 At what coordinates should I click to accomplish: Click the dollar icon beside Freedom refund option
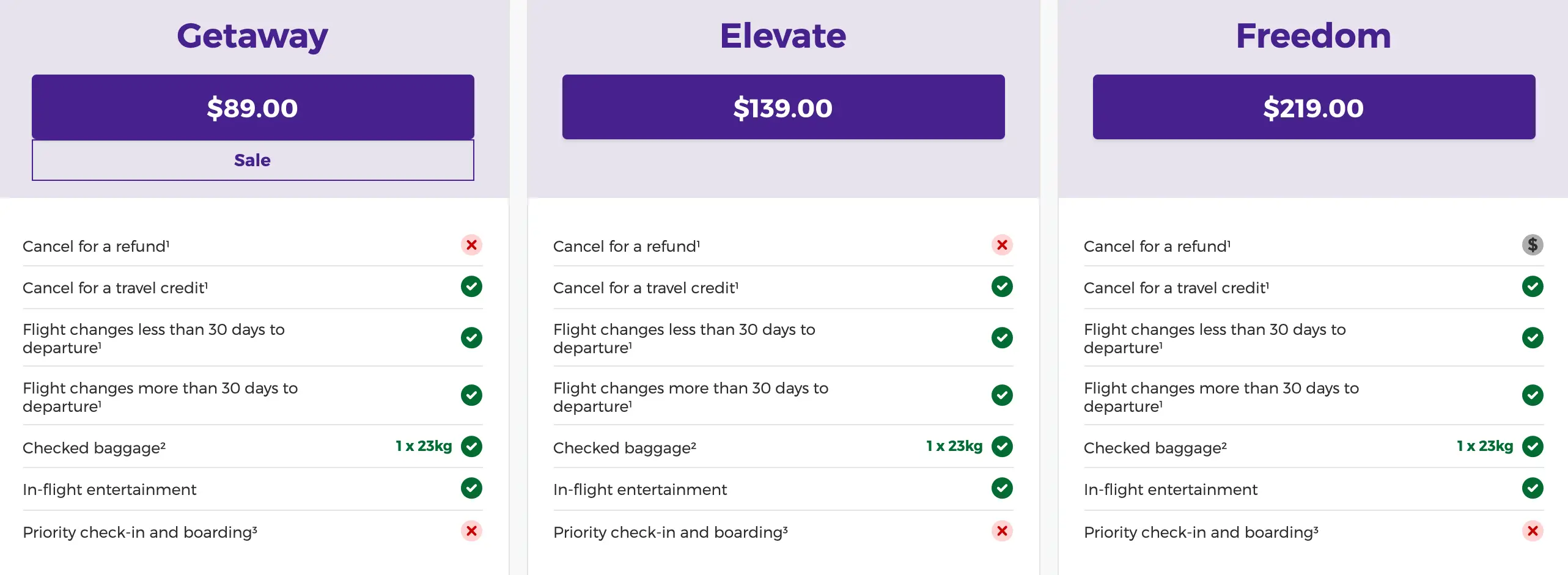(1533, 246)
